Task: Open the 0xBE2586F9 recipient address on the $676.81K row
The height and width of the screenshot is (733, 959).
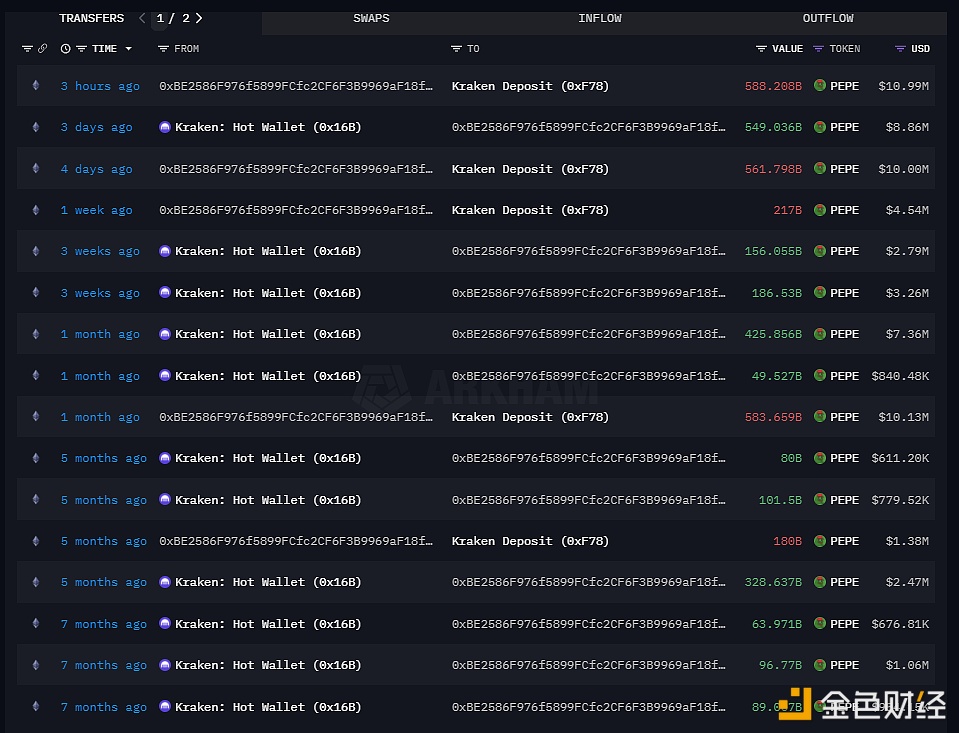Action: (588, 623)
